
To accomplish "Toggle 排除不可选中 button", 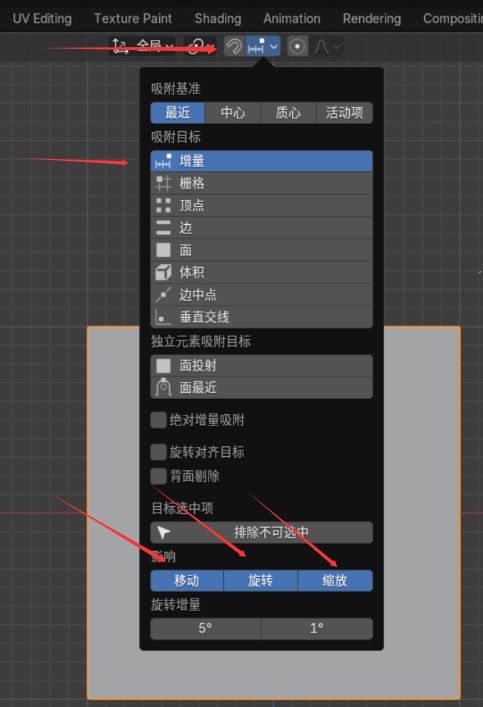I will [262, 533].
